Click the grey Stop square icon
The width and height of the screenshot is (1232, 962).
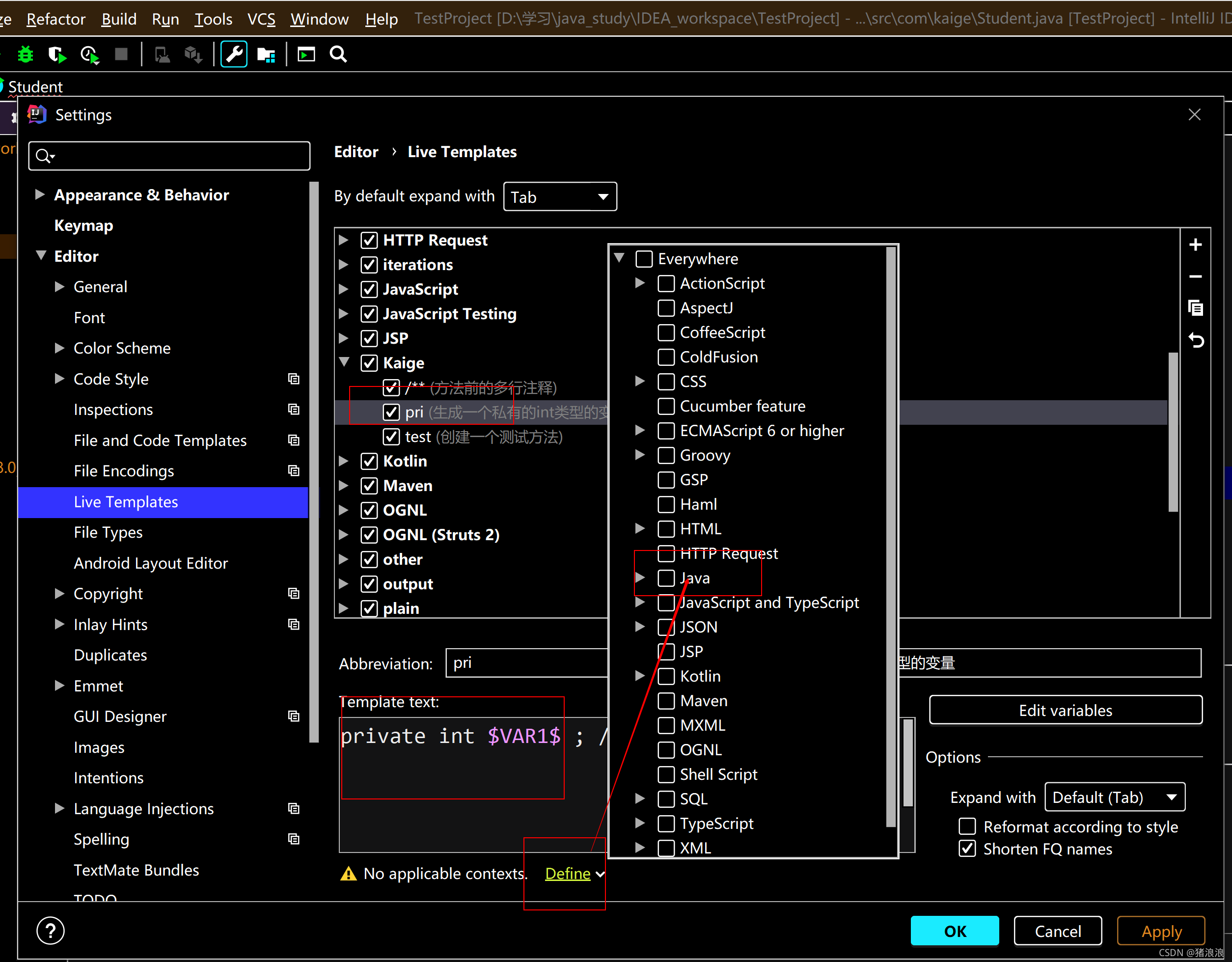121,54
